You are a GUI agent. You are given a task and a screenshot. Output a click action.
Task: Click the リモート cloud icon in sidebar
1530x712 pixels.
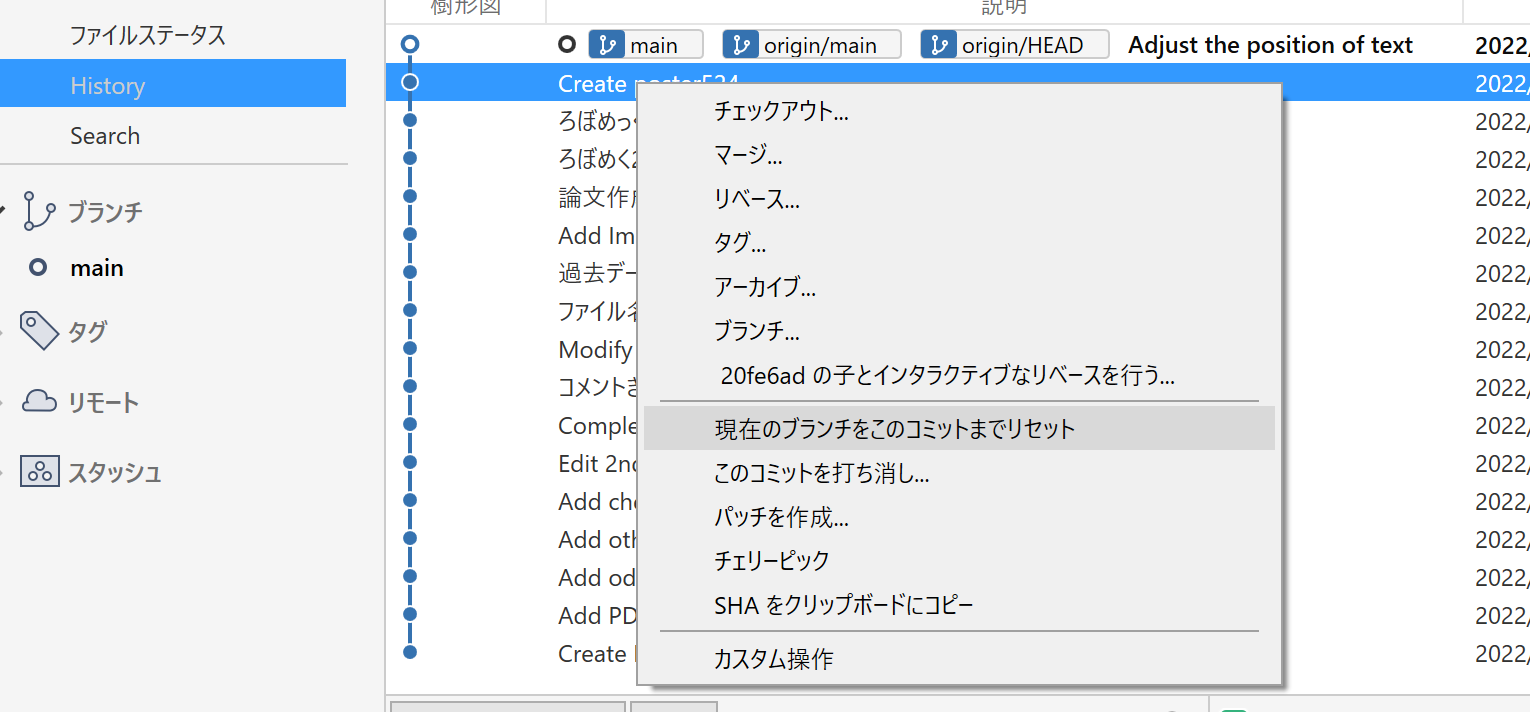tap(39, 402)
